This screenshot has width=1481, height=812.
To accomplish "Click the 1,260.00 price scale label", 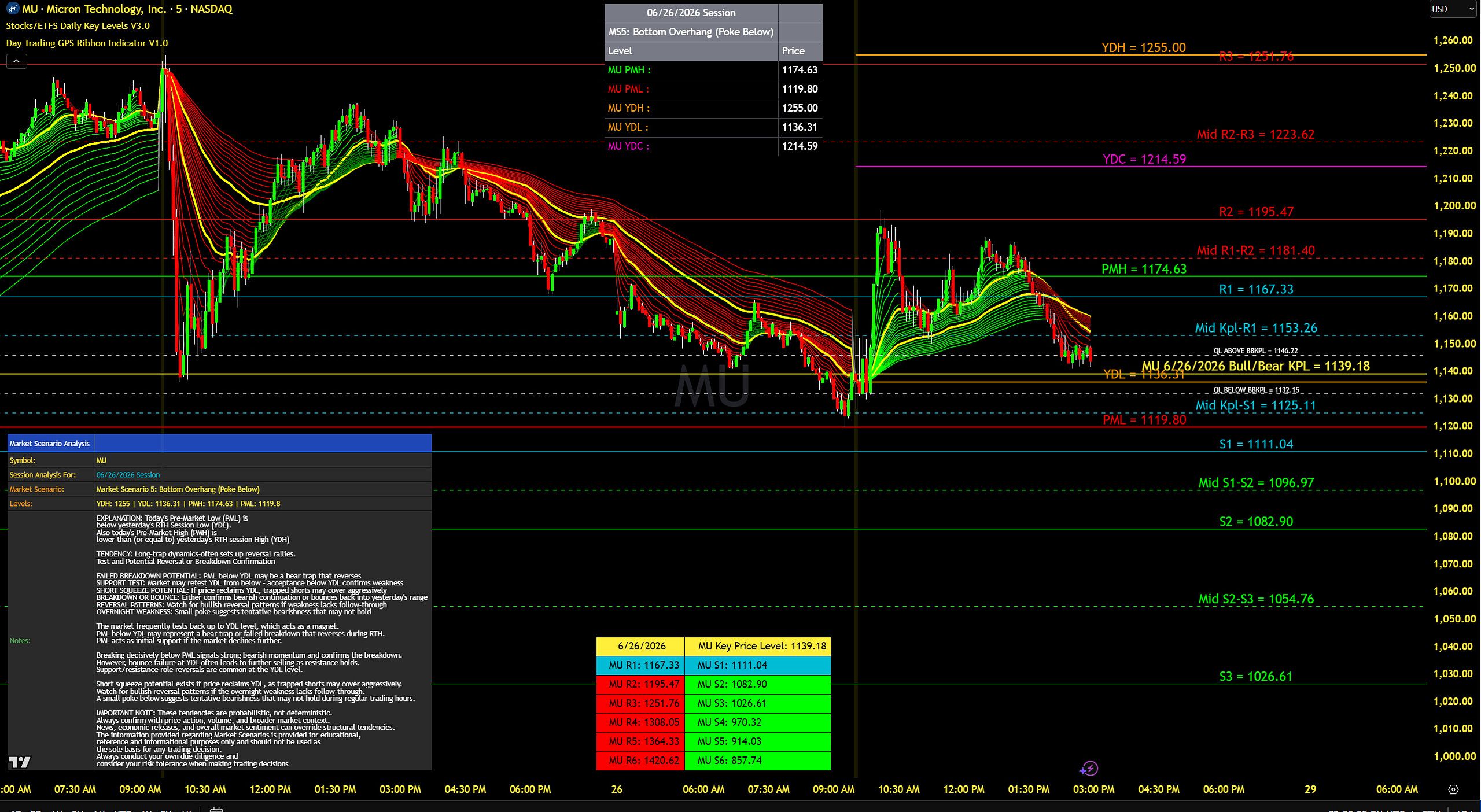I will pos(1453,40).
